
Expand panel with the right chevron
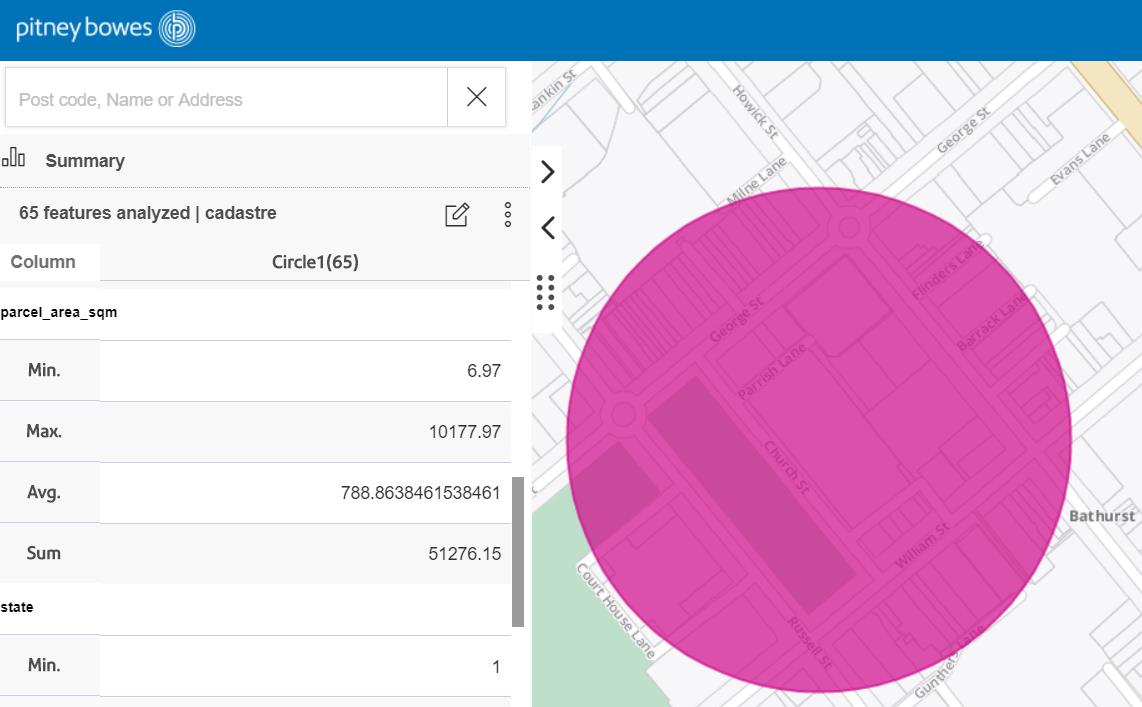tap(548, 172)
